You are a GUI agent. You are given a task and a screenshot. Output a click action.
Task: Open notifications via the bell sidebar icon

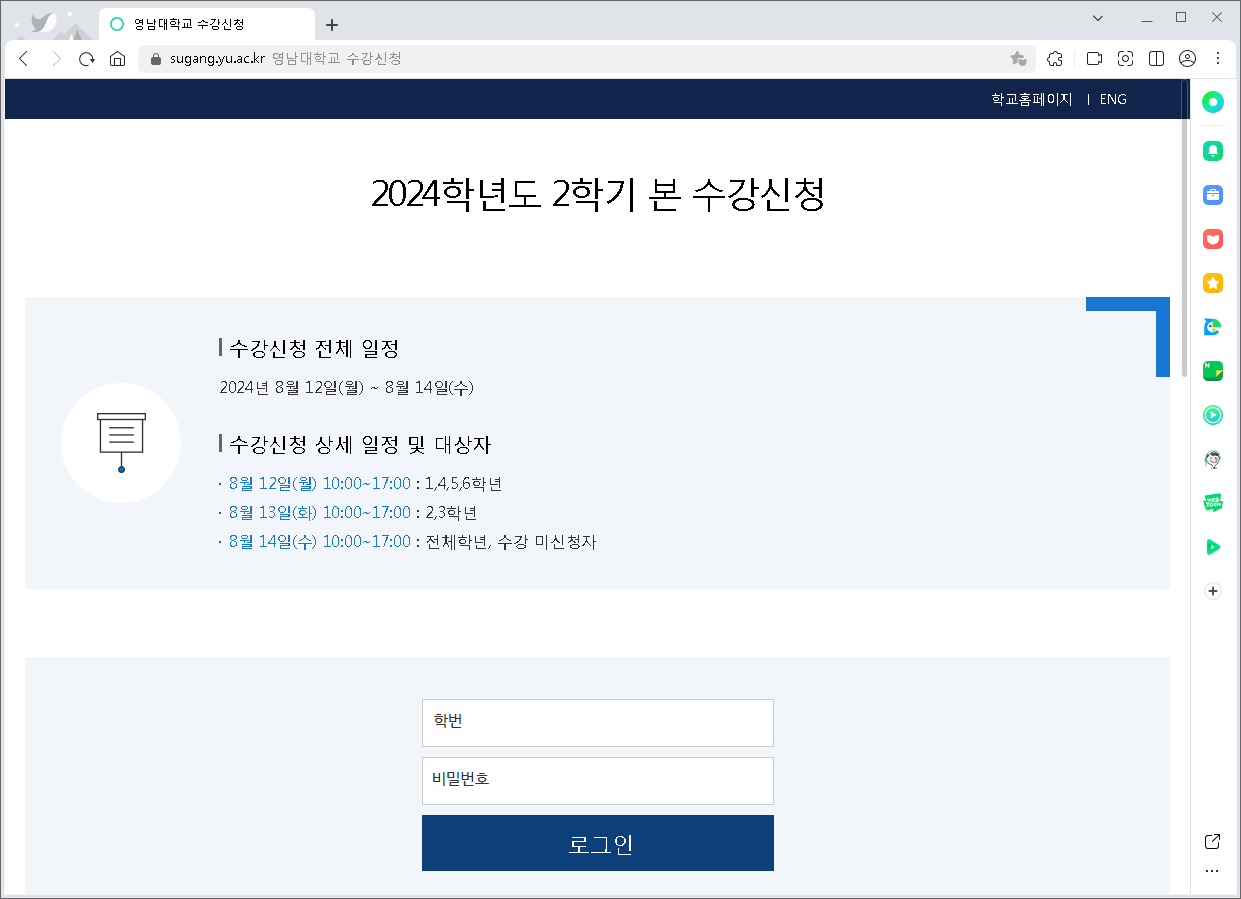point(1212,151)
